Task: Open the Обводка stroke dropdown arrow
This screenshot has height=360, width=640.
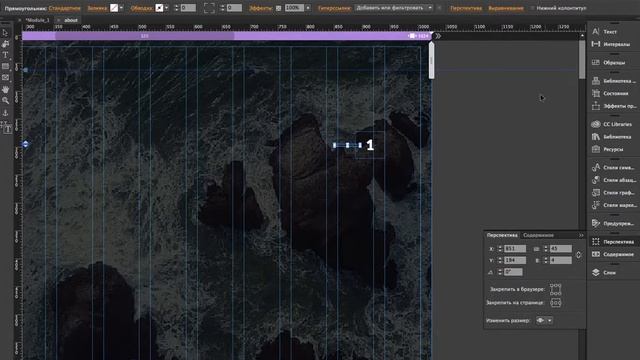Action: [x=167, y=8]
